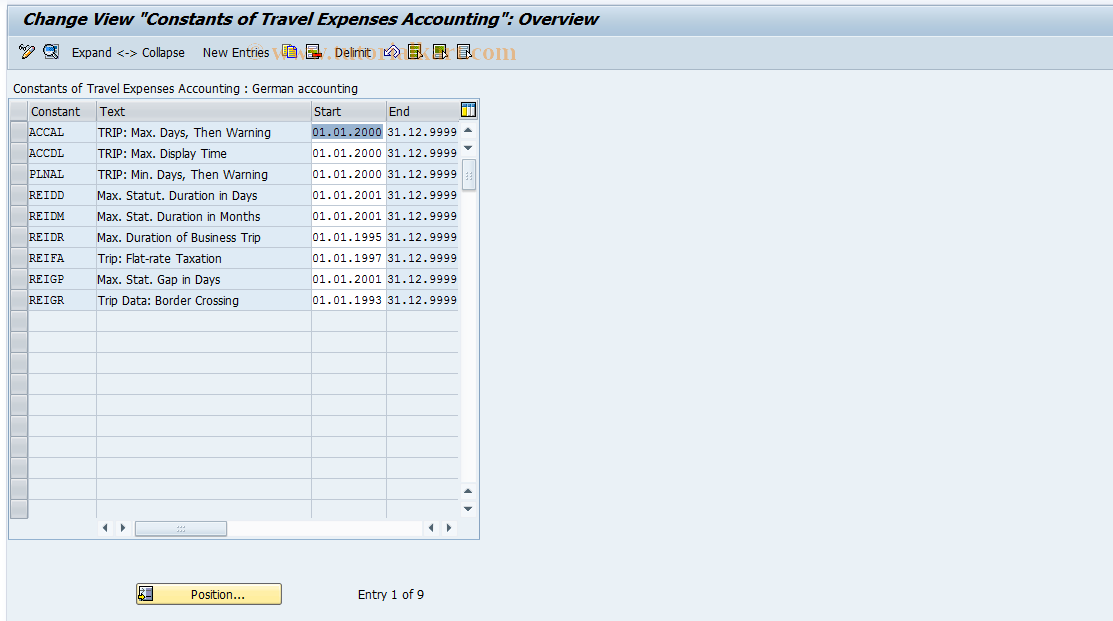Select the row selector for PLNAL
The image size is (1113, 621).
18,174
